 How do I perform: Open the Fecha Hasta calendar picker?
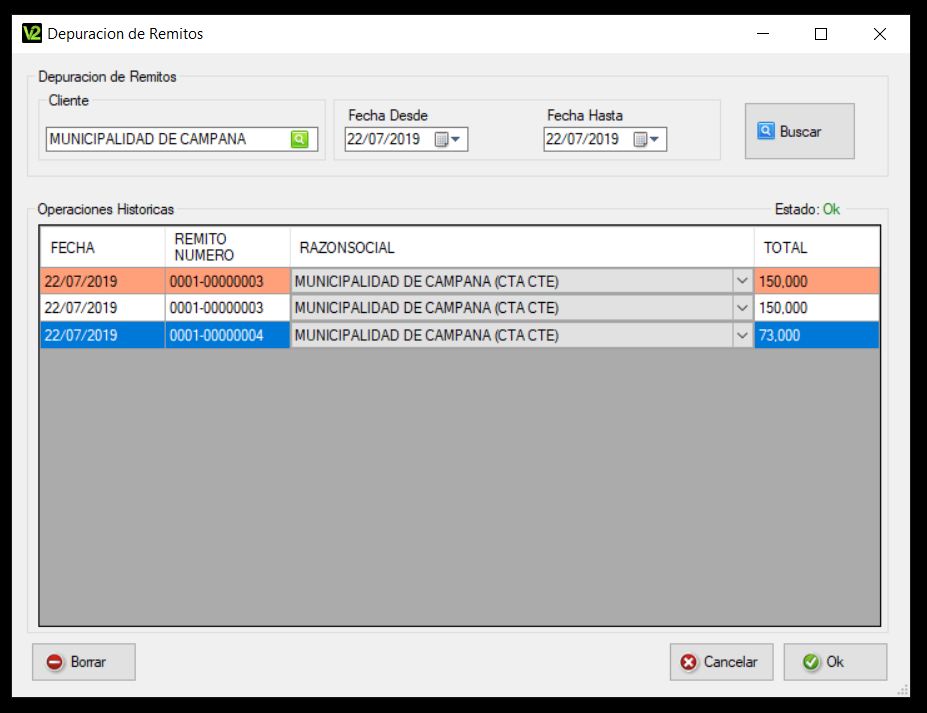click(646, 140)
